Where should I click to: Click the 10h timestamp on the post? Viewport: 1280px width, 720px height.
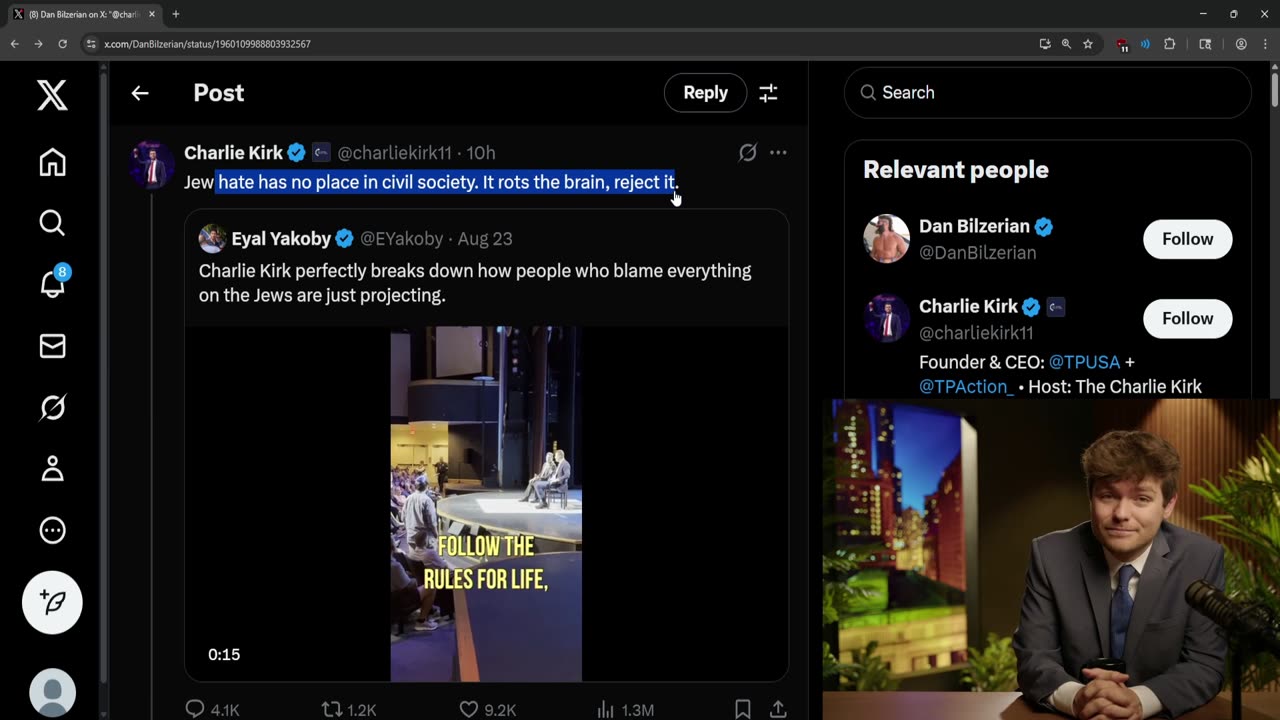[x=481, y=153]
